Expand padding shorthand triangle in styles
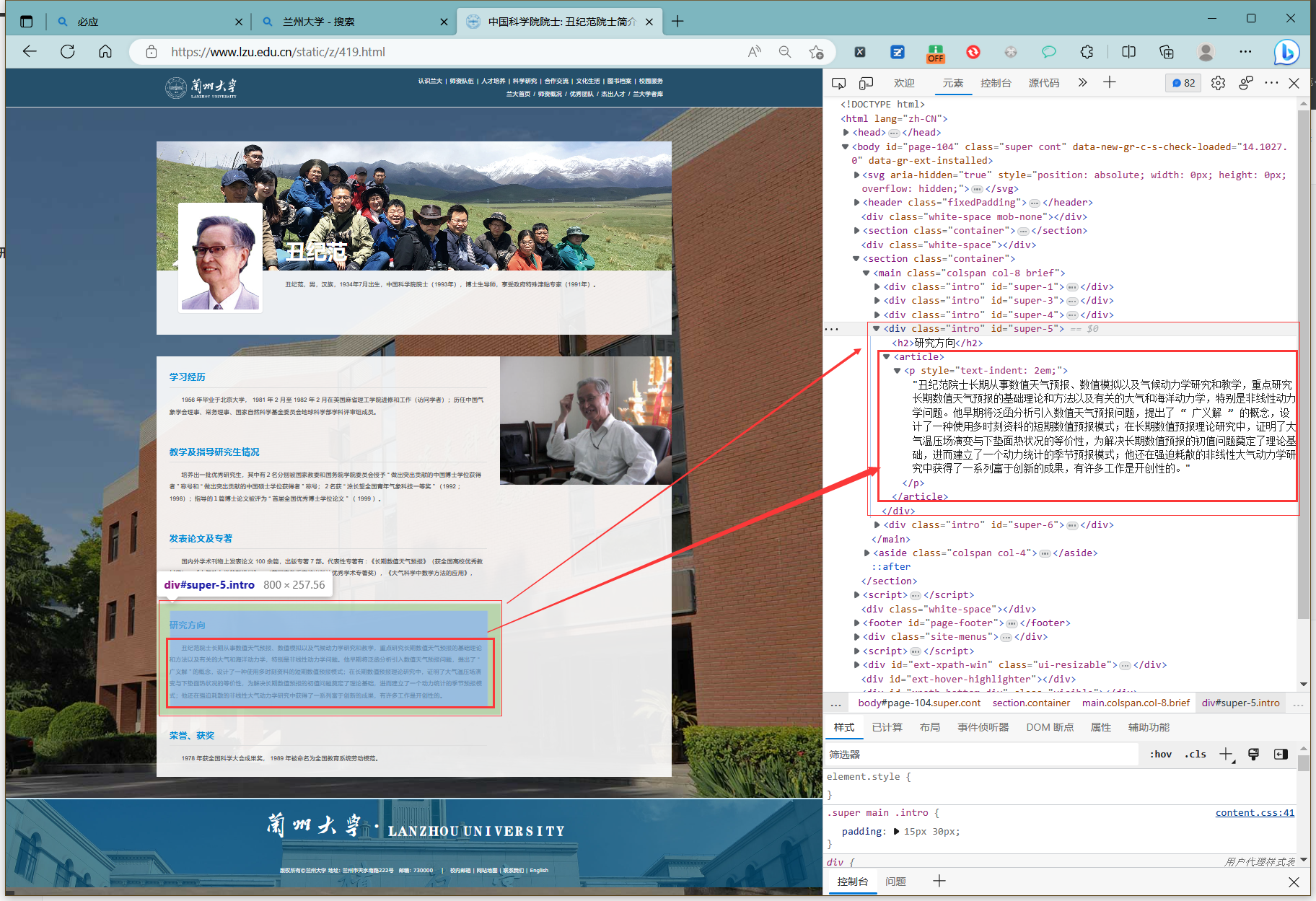The width and height of the screenshot is (1316, 901). click(x=896, y=831)
